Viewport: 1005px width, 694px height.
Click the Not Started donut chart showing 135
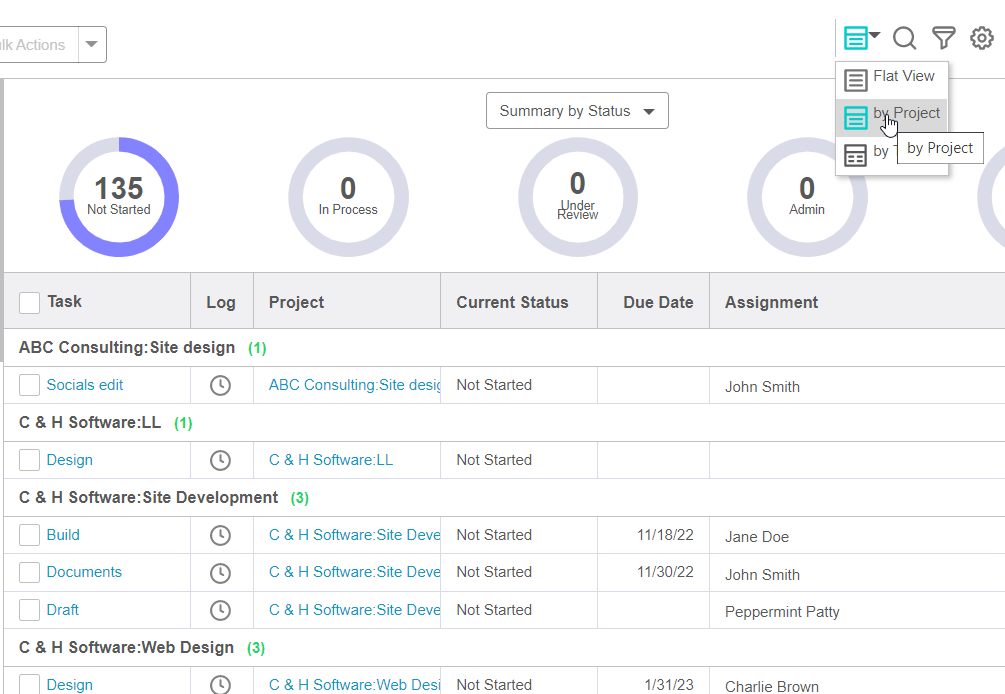pos(119,197)
